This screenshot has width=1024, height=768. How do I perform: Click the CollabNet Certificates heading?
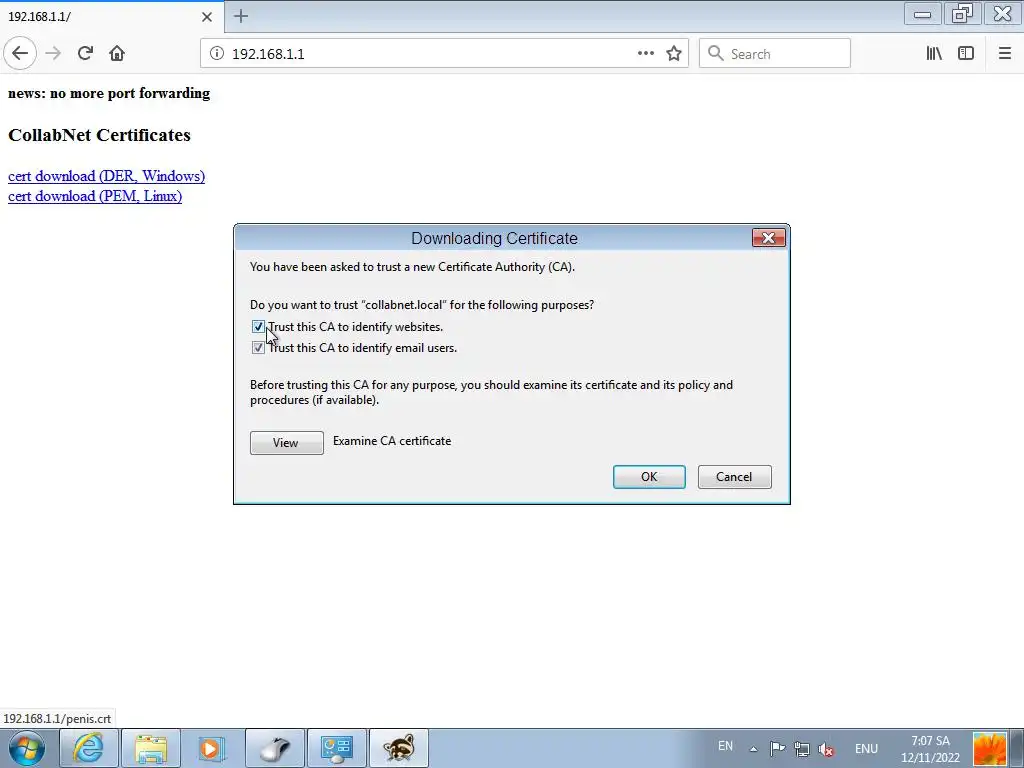pos(99,135)
